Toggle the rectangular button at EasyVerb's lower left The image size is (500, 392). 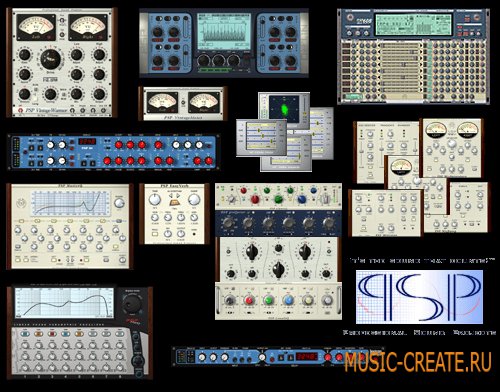[x=155, y=234]
